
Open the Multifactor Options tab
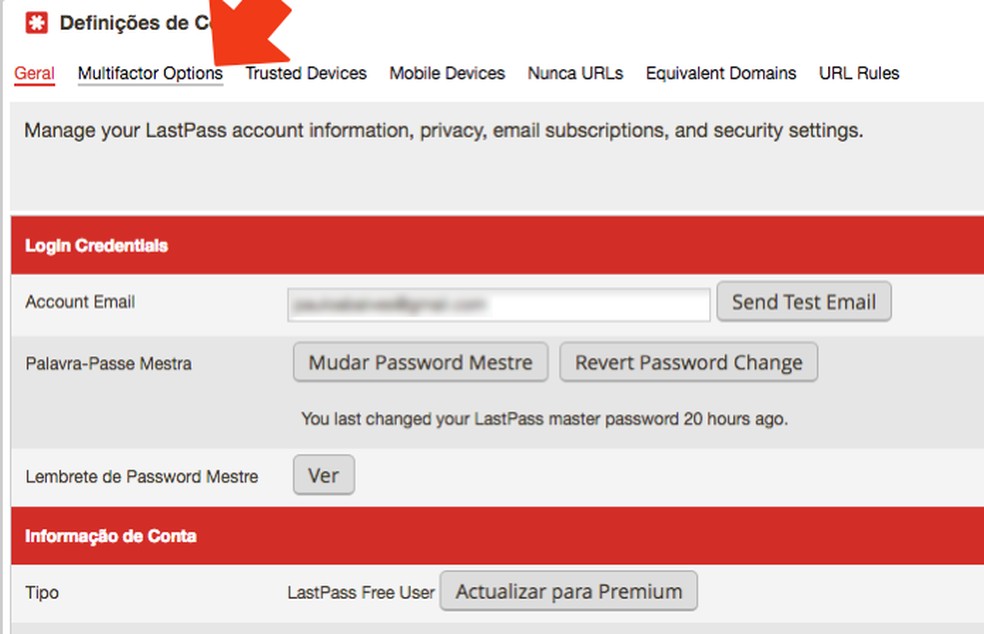150,73
